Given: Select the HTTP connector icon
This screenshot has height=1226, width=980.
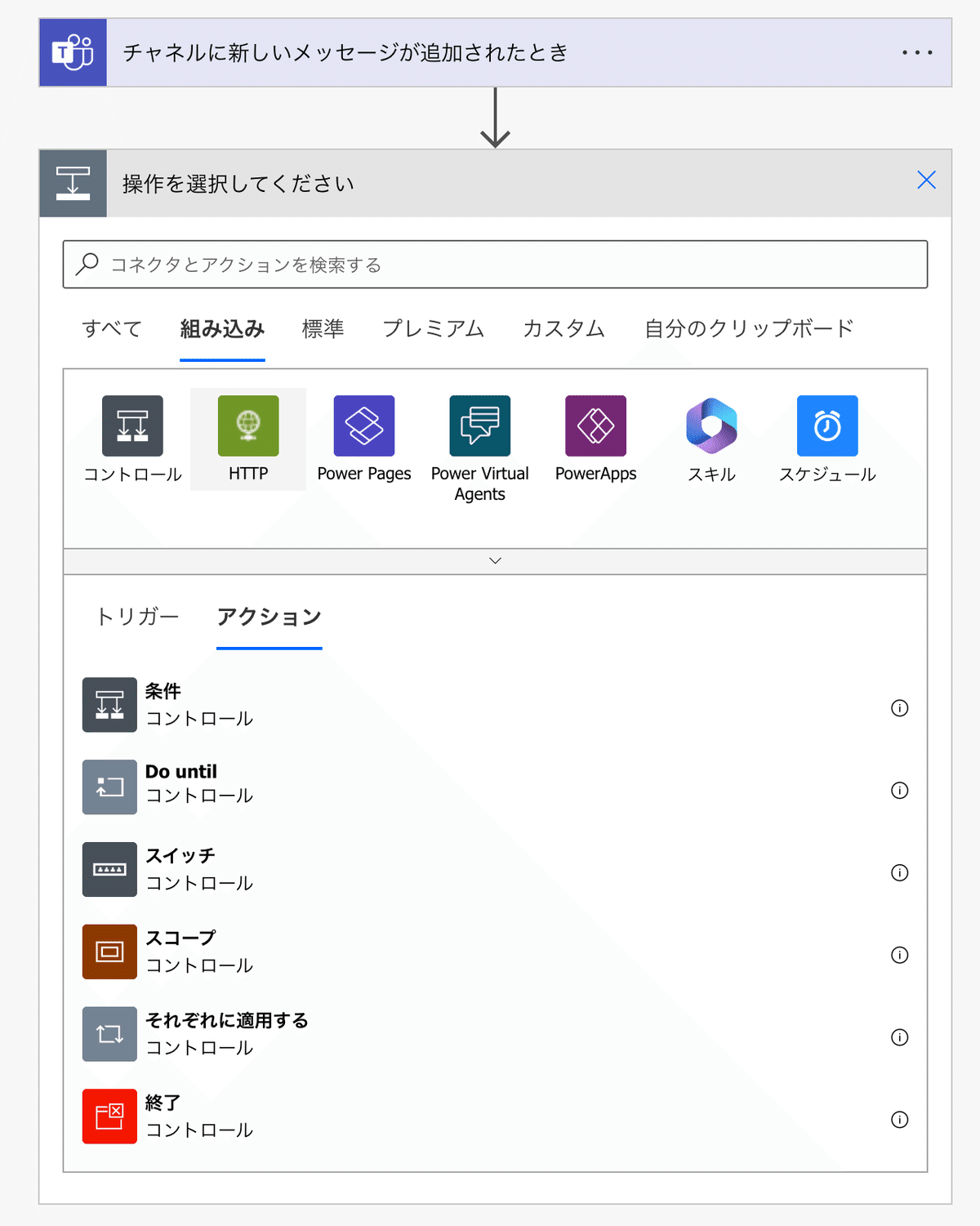Looking at the screenshot, I should 248,426.
